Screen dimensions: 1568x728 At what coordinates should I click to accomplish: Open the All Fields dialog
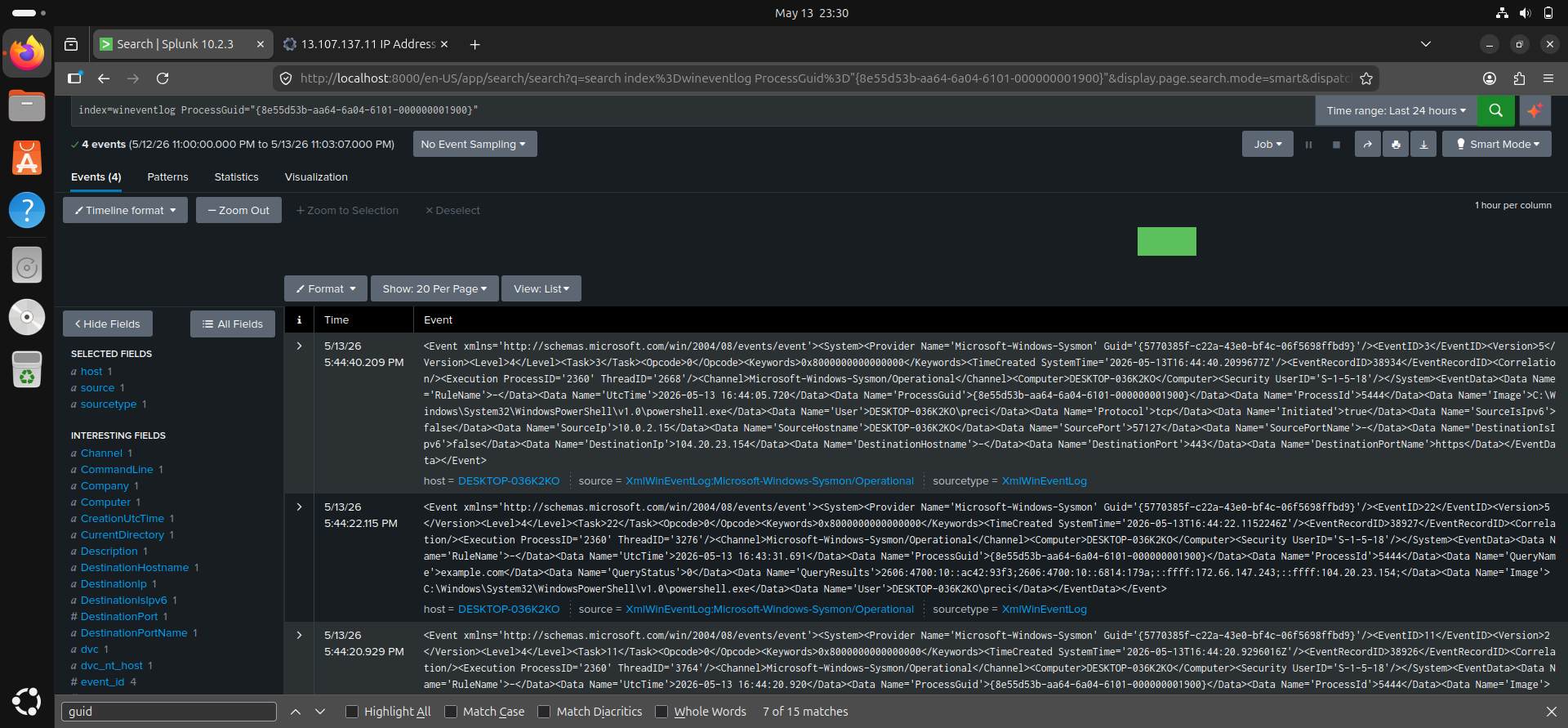[x=233, y=324]
